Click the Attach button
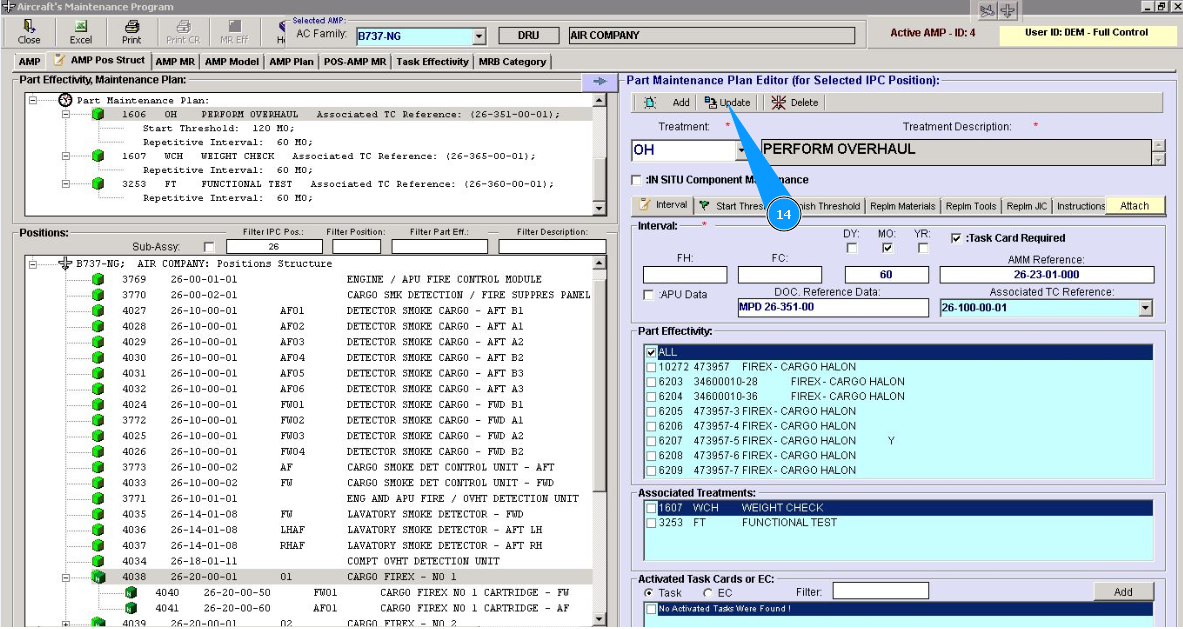Screen dimensions: 1183x629 pos(1134,206)
